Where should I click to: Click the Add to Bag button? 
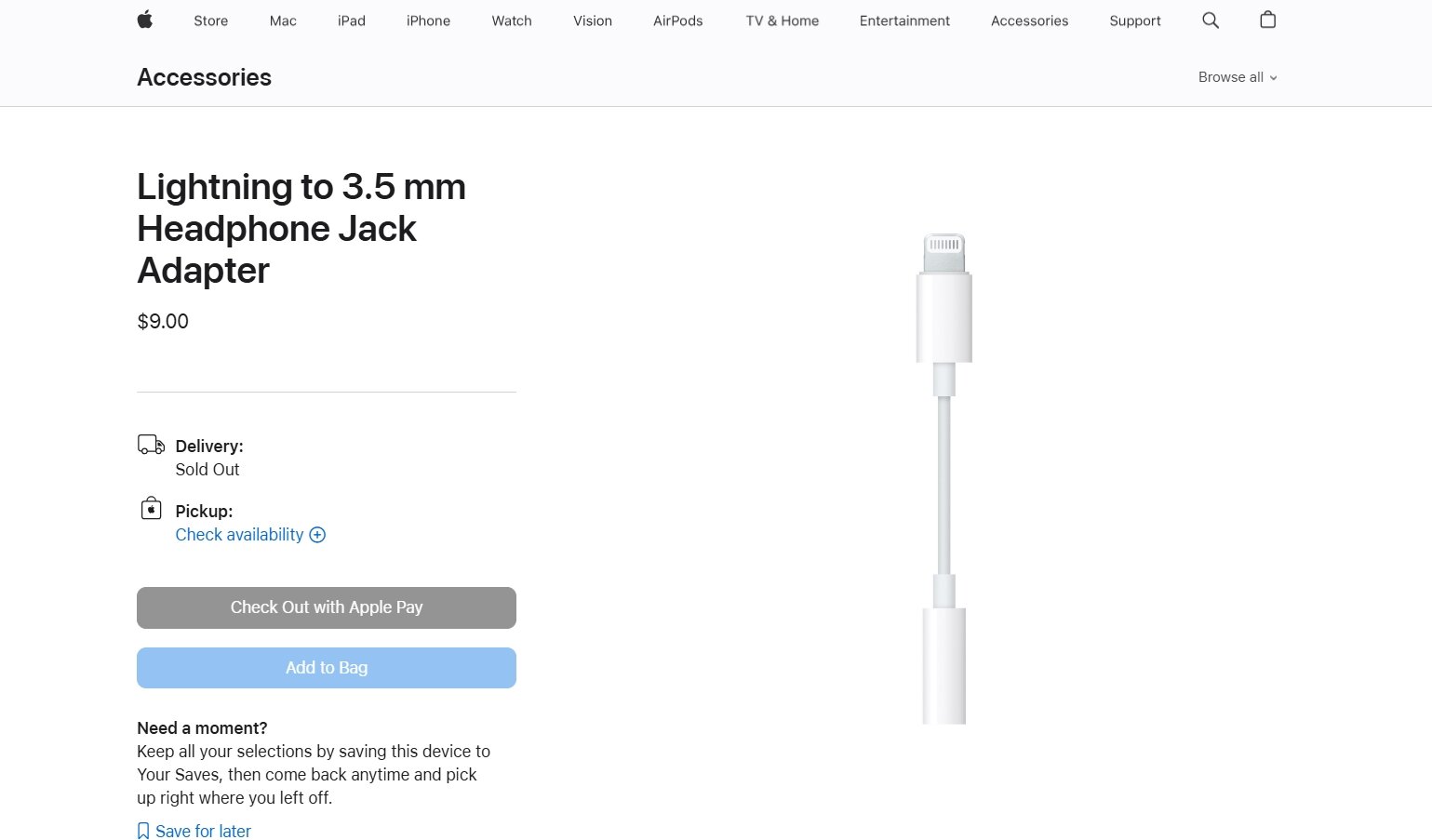pos(327,668)
